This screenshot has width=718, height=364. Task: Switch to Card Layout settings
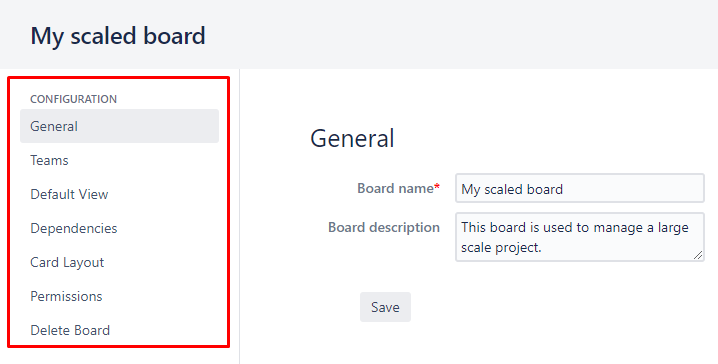tap(67, 262)
